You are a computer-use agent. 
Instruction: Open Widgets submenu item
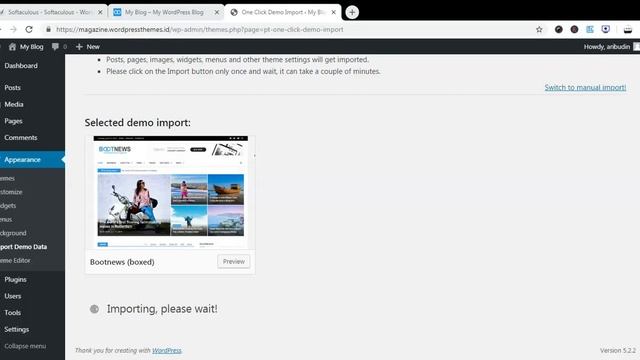tap(9, 206)
